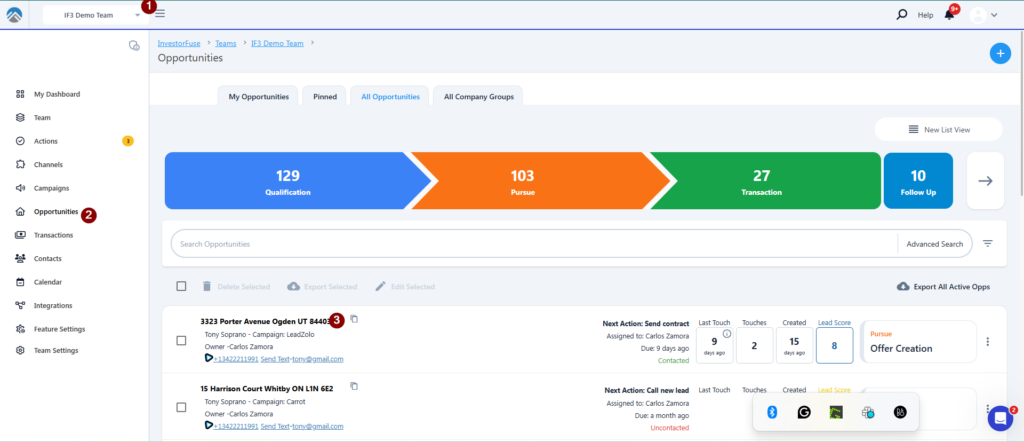
Task: Open Integrations in the sidebar
Action: [x=53, y=306]
